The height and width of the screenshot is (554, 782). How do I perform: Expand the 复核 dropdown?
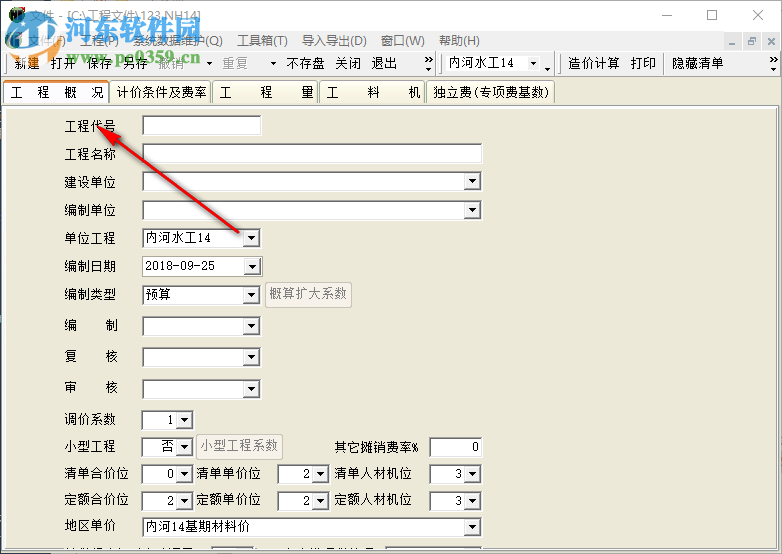(x=251, y=357)
